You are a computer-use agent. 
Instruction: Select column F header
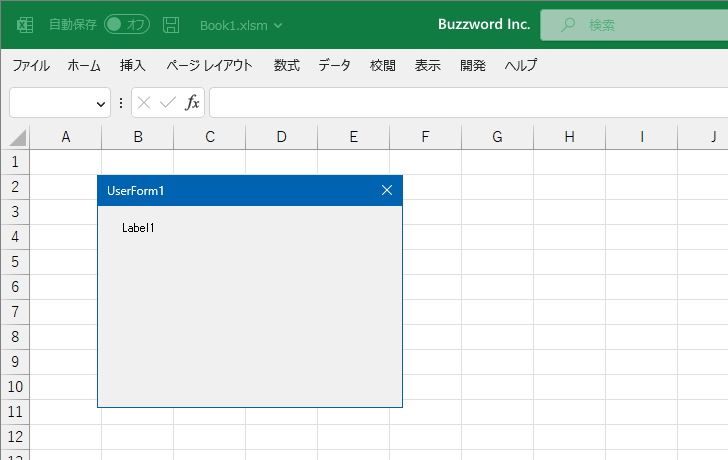[x=425, y=137]
